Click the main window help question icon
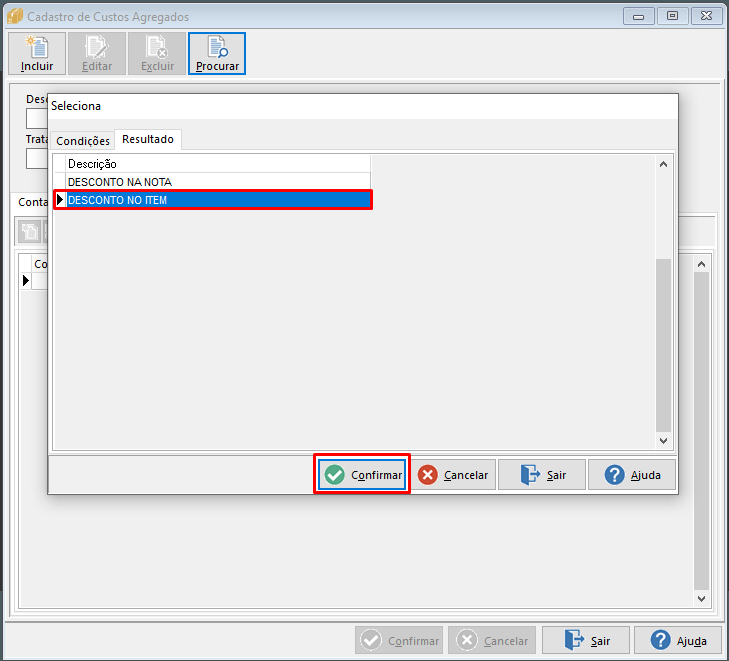Image resolution: width=729 pixels, height=661 pixels. pos(661,640)
